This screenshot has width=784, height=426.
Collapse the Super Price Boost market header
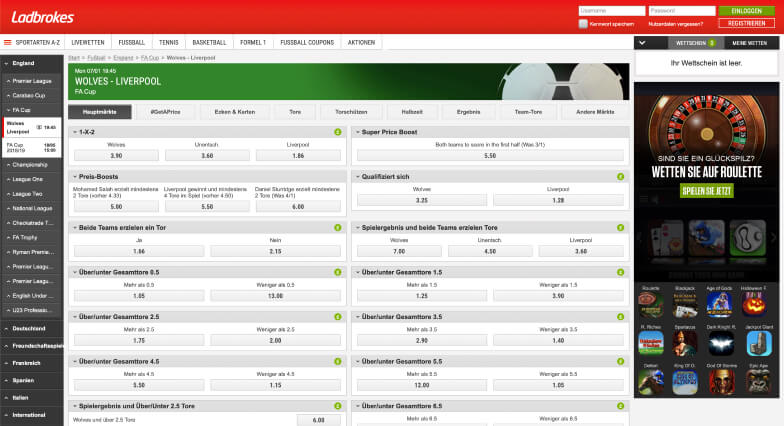point(490,132)
